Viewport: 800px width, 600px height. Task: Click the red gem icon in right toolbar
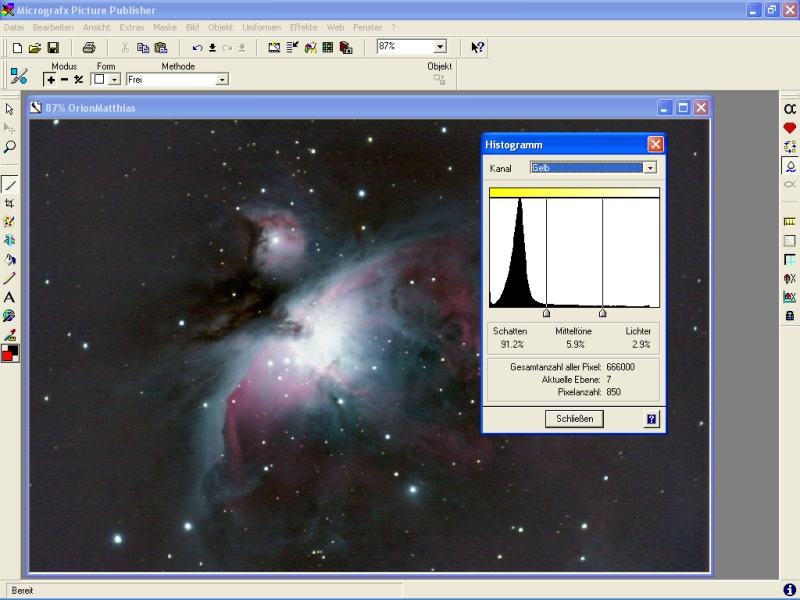pos(789,128)
